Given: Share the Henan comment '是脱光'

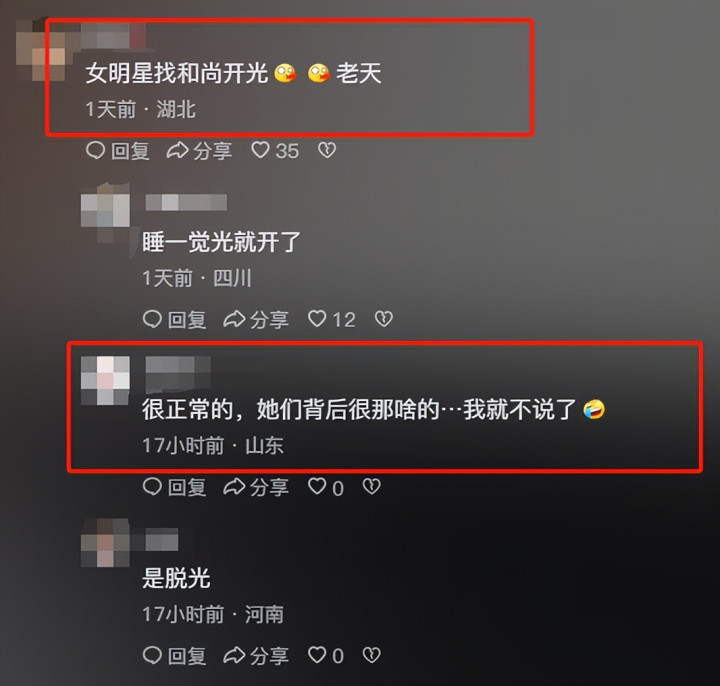Looking at the screenshot, I should [256, 656].
